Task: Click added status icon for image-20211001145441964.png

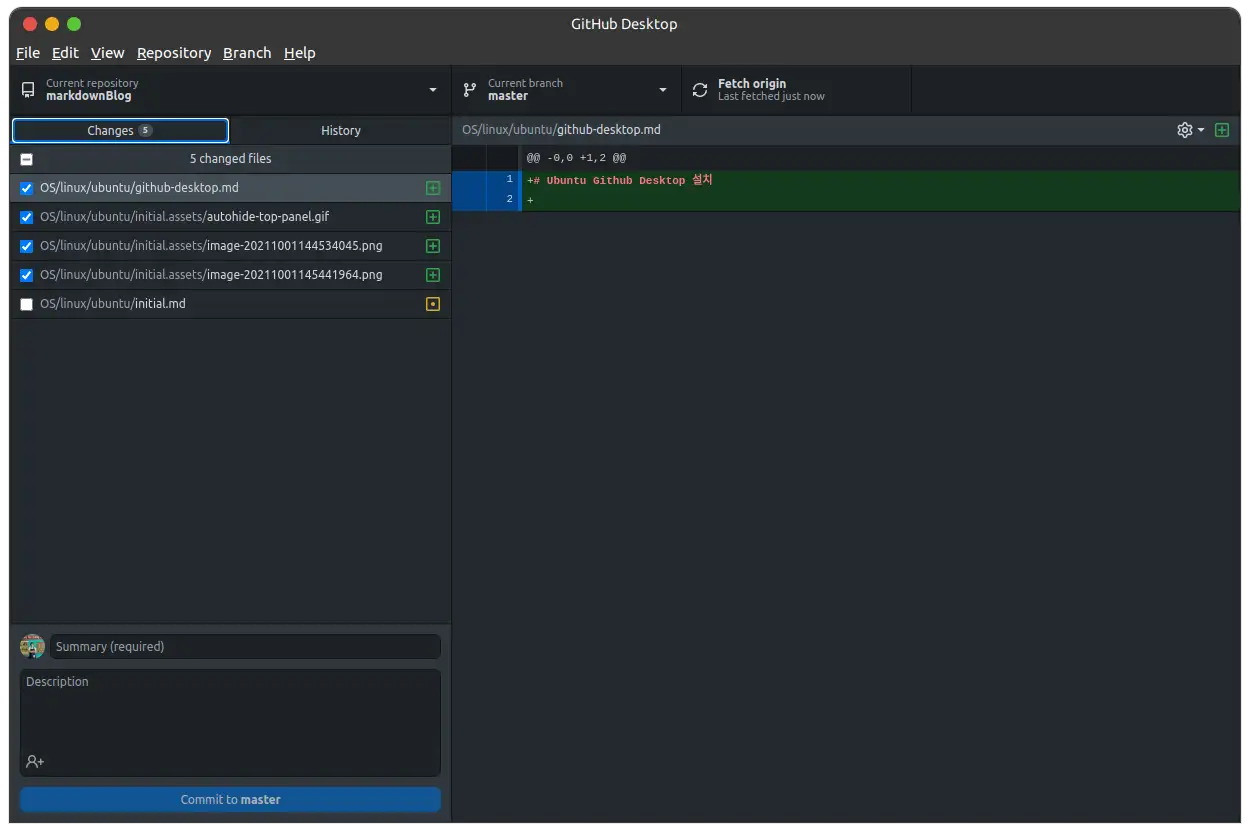Action: (x=433, y=275)
